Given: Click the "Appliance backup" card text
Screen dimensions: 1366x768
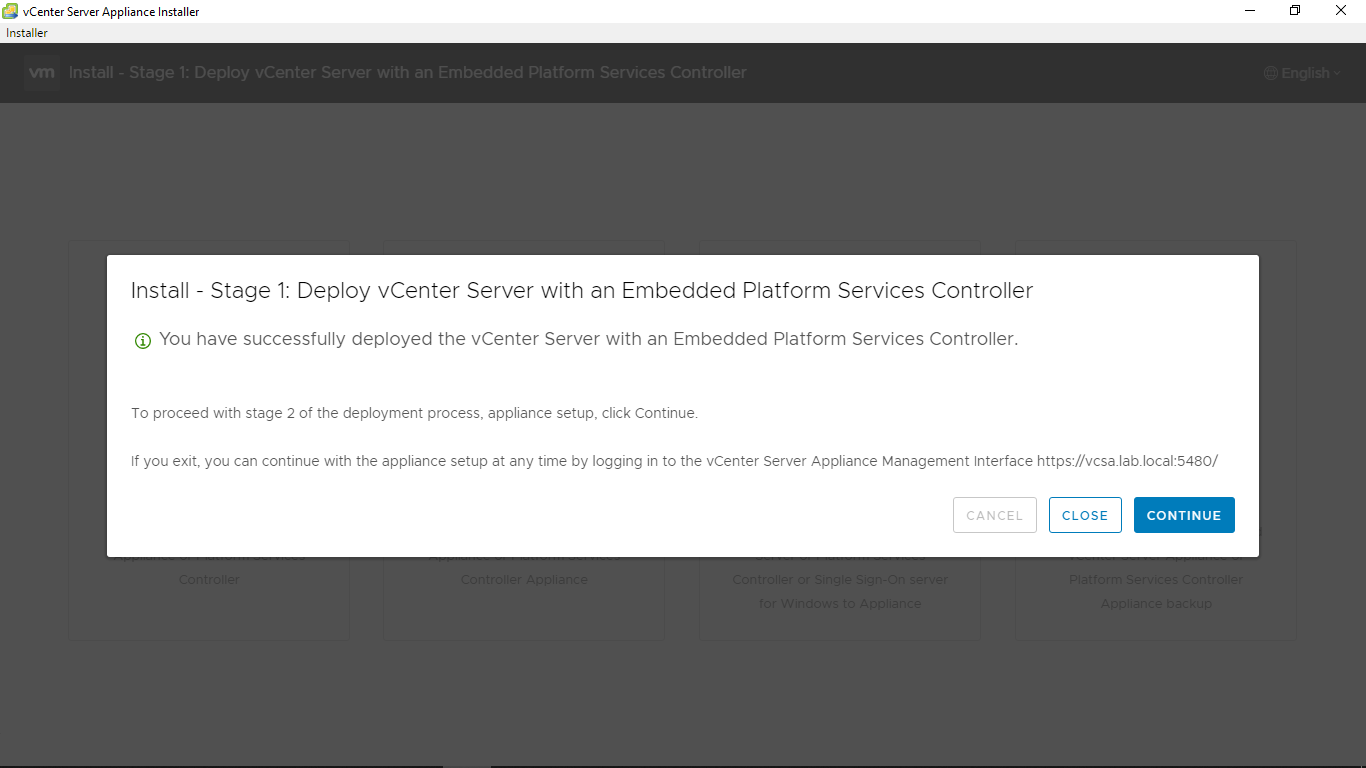Looking at the screenshot, I should click(1156, 603).
